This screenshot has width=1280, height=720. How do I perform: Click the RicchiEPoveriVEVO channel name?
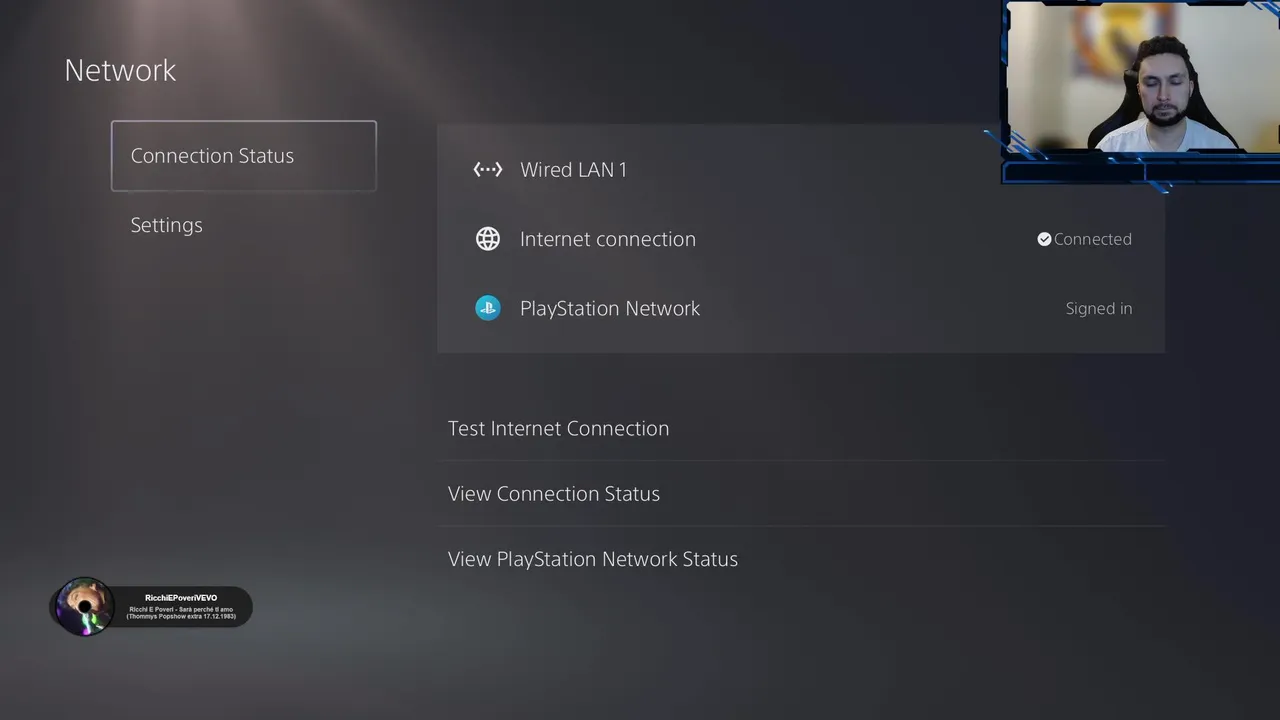point(181,598)
